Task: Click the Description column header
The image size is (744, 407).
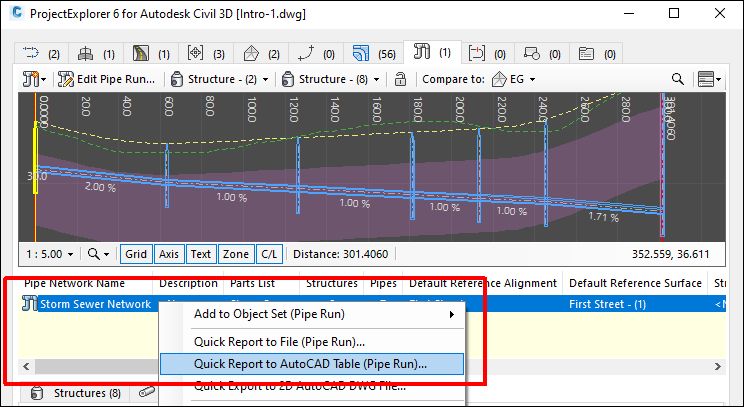Action: pyautogui.click(x=188, y=283)
